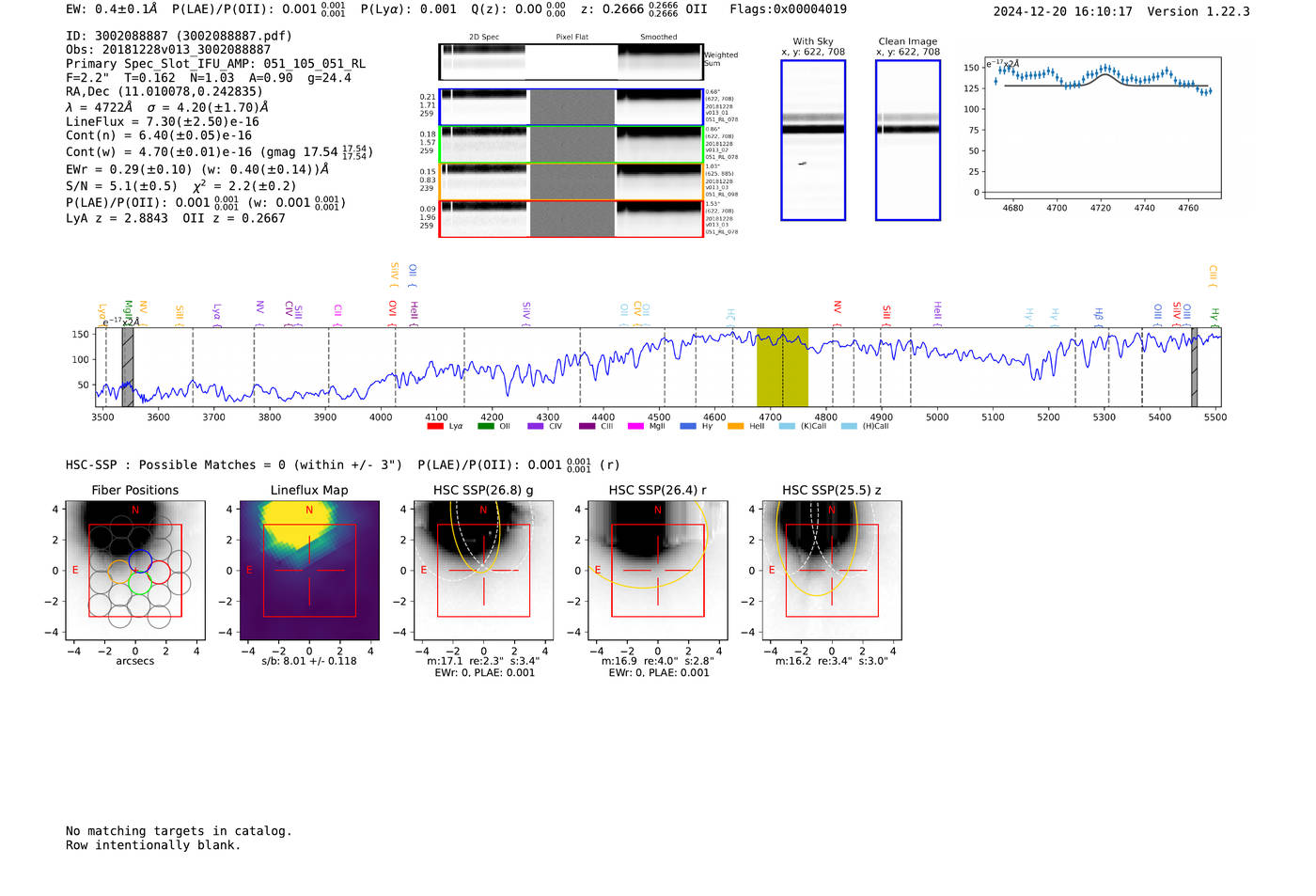Click the LyA z = 2.8843 text

(x=117, y=218)
